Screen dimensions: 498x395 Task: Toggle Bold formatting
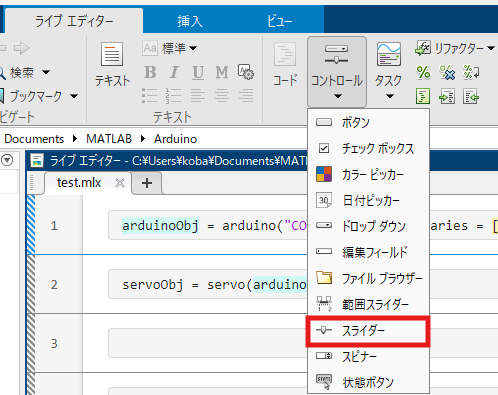150,72
